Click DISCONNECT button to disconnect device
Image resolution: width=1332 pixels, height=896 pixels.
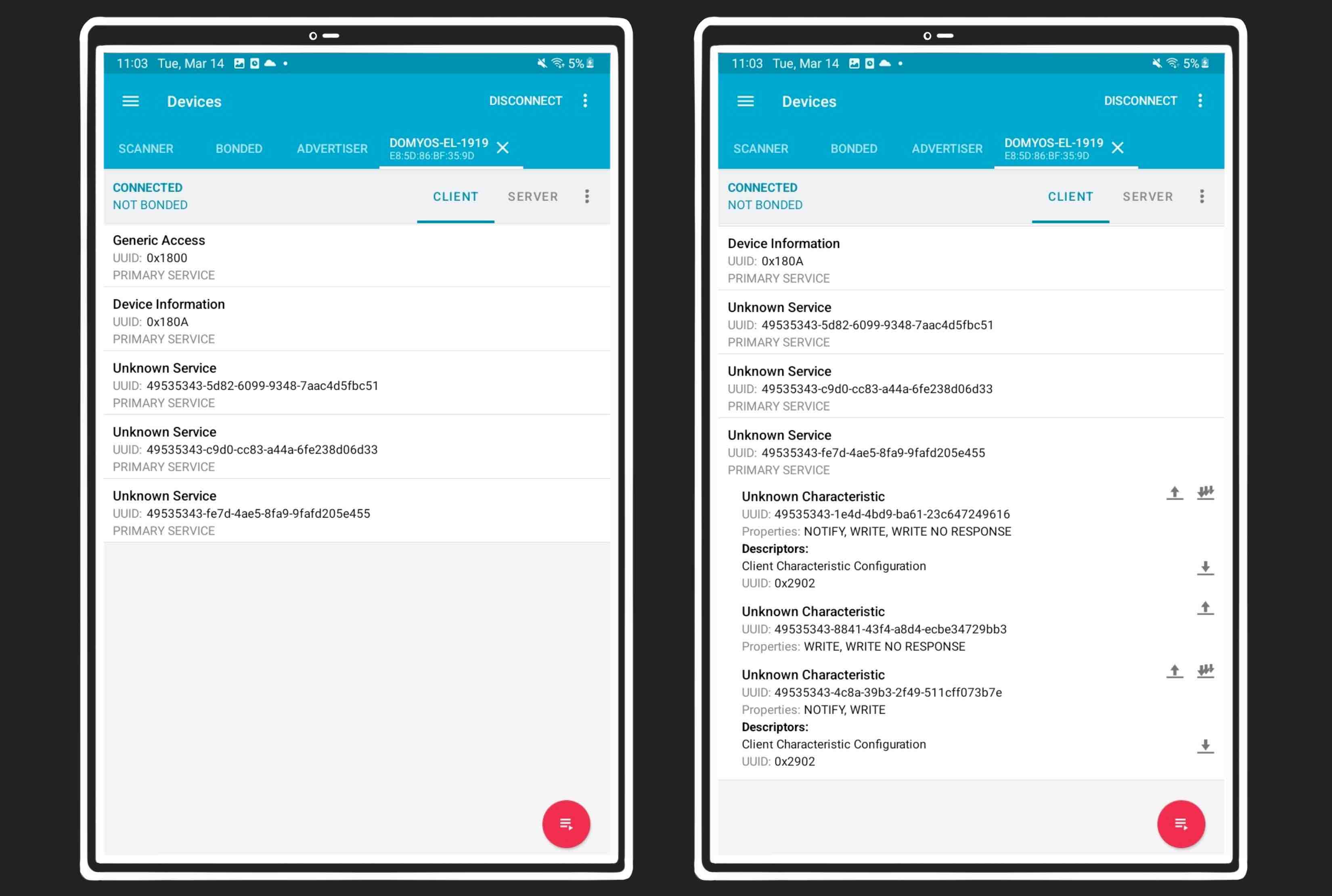[x=524, y=100]
